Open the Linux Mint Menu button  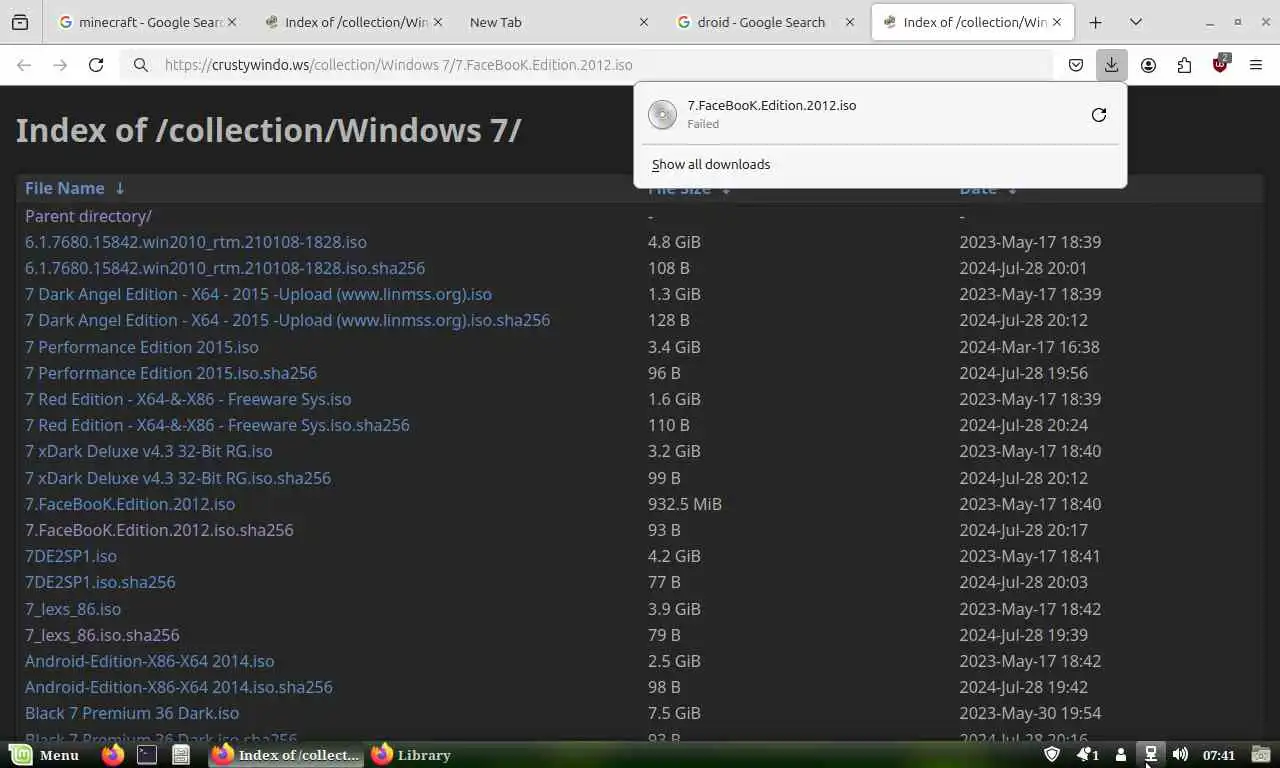[45, 755]
